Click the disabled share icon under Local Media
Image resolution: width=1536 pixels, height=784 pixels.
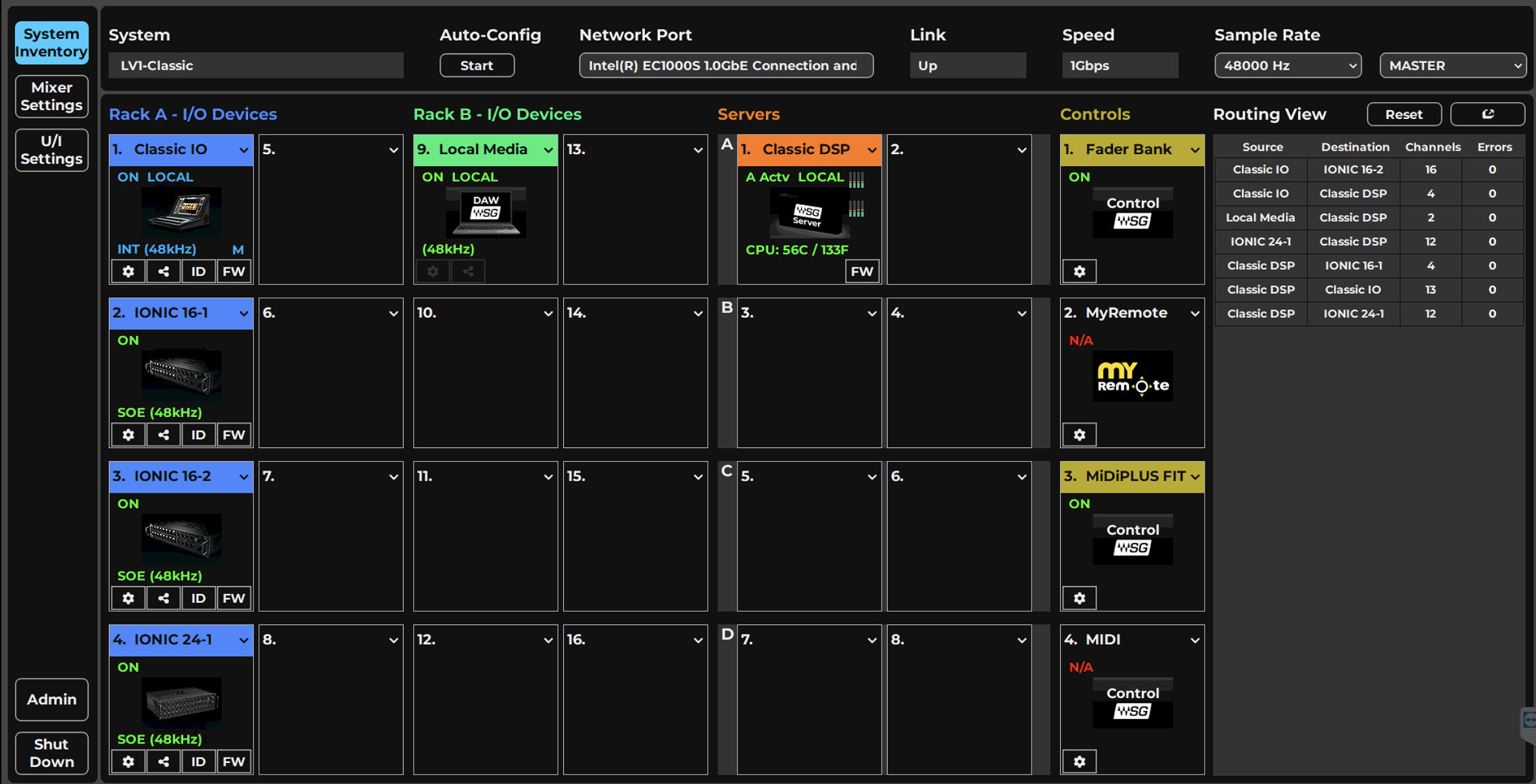468,272
